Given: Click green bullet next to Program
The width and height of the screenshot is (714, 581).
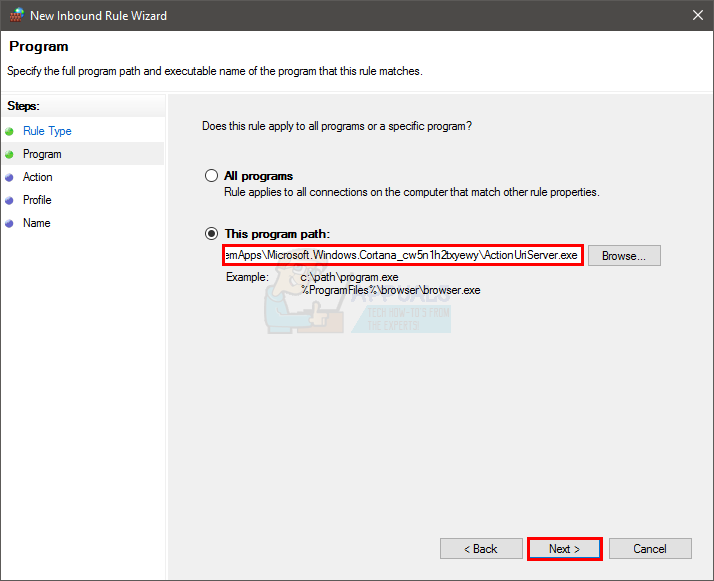Looking at the screenshot, I should [9, 154].
